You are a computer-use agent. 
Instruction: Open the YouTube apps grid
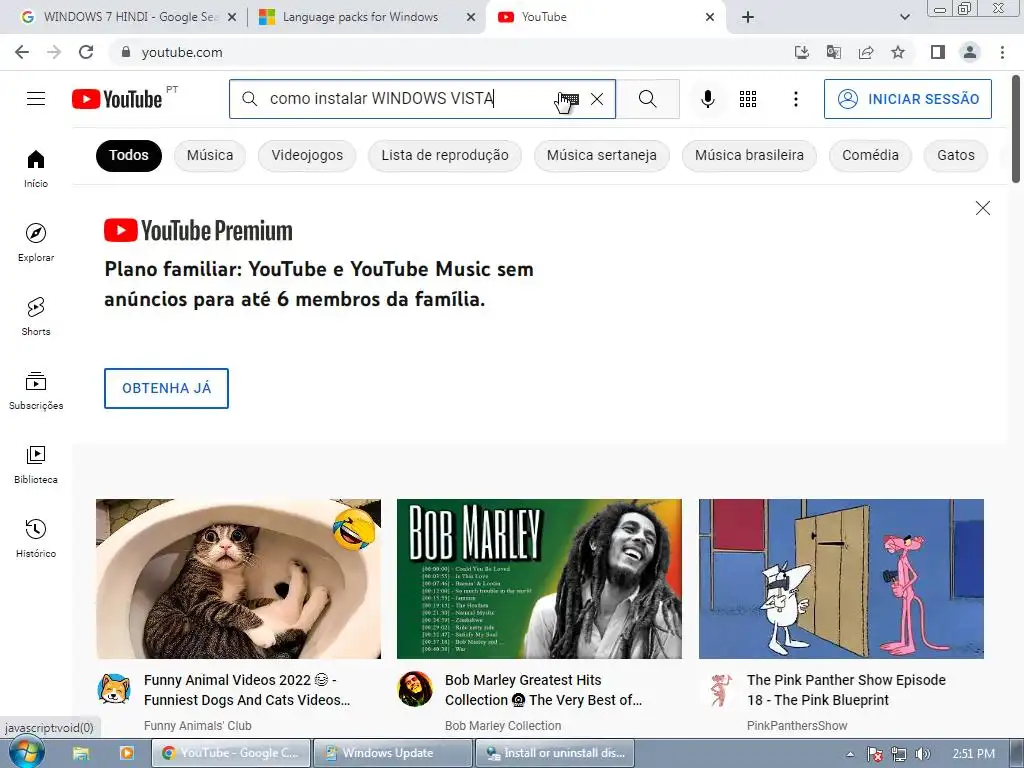tap(748, 99)
